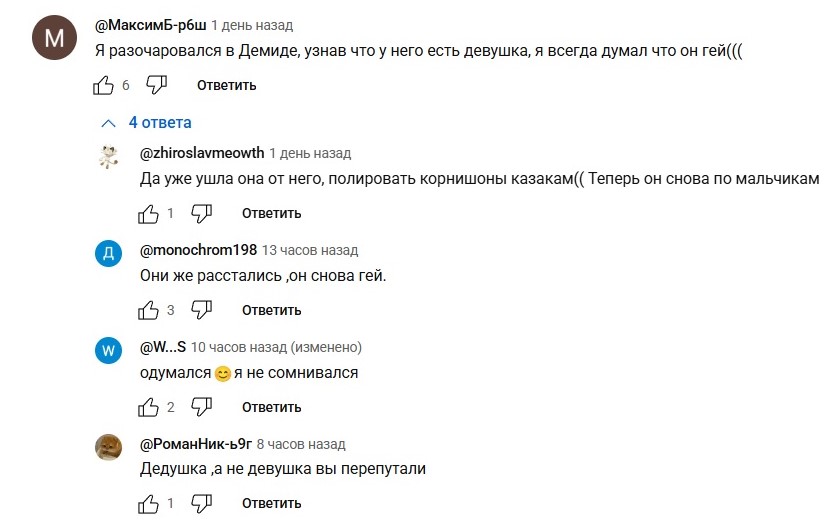
Task: Reply to @zhiroslavmeowth via 'Ответить'
Action: (271, 213)
